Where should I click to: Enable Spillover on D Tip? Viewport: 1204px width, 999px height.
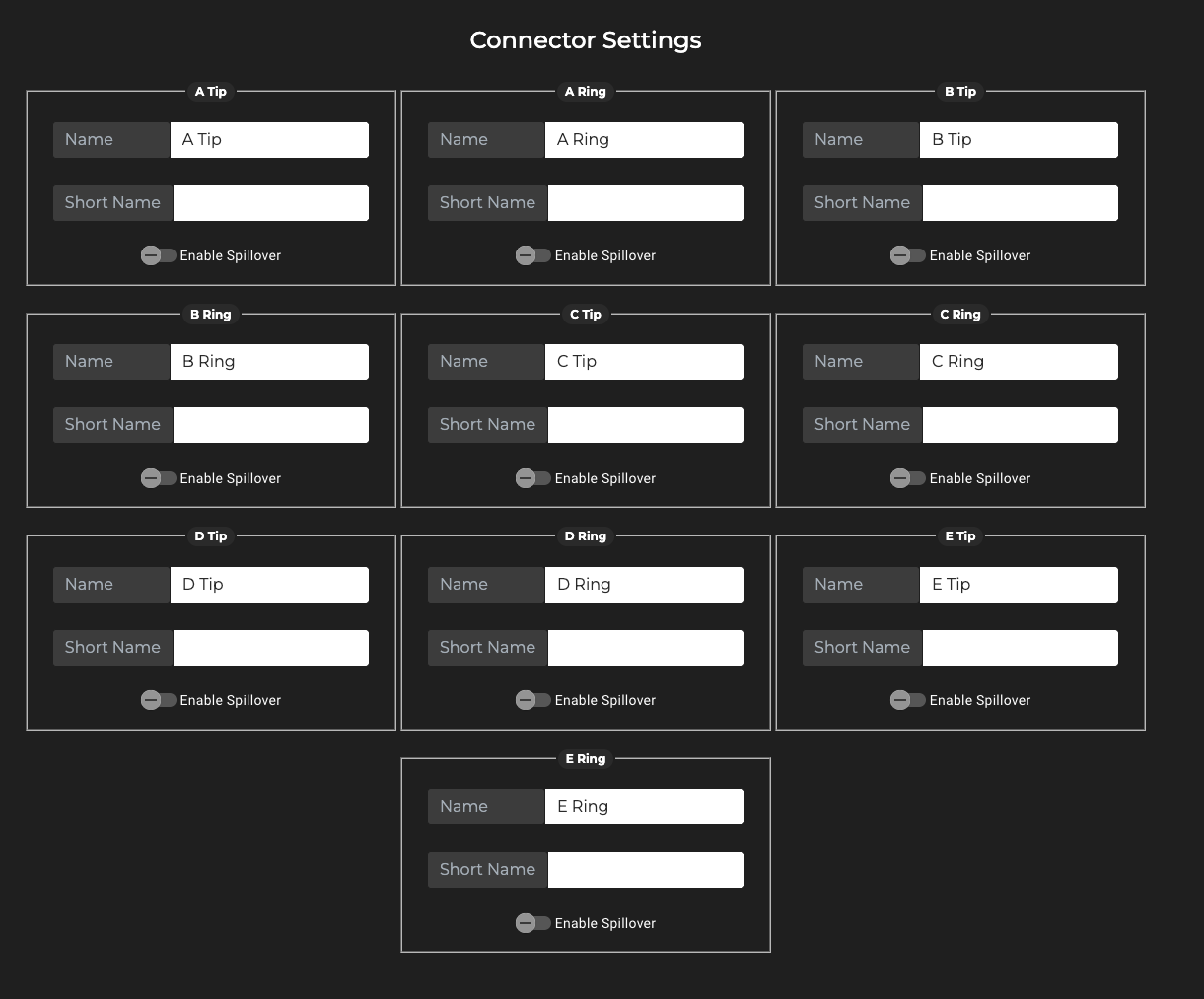click(158, 700)
